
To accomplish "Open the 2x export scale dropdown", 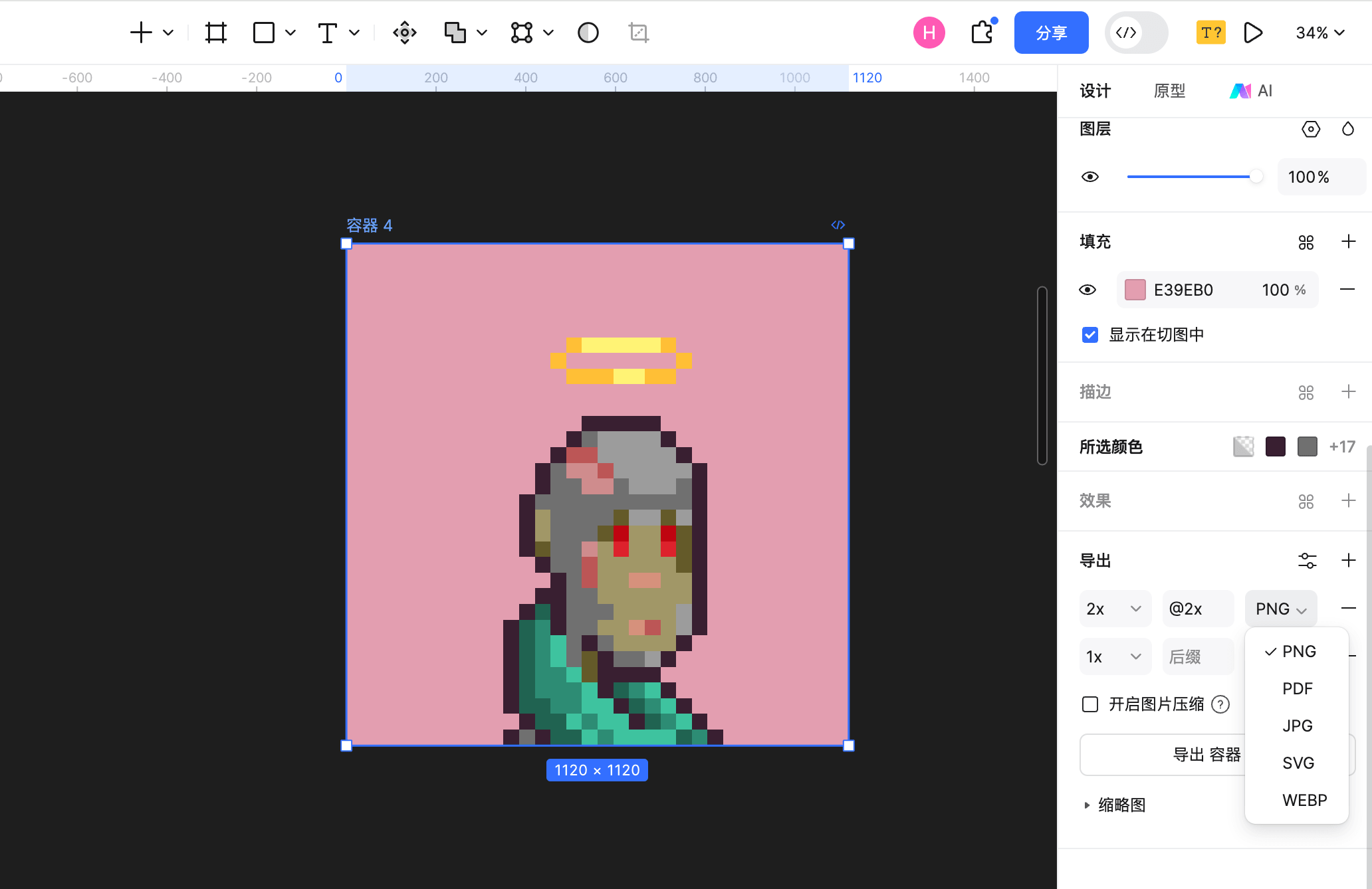I will pos(1115,609).
